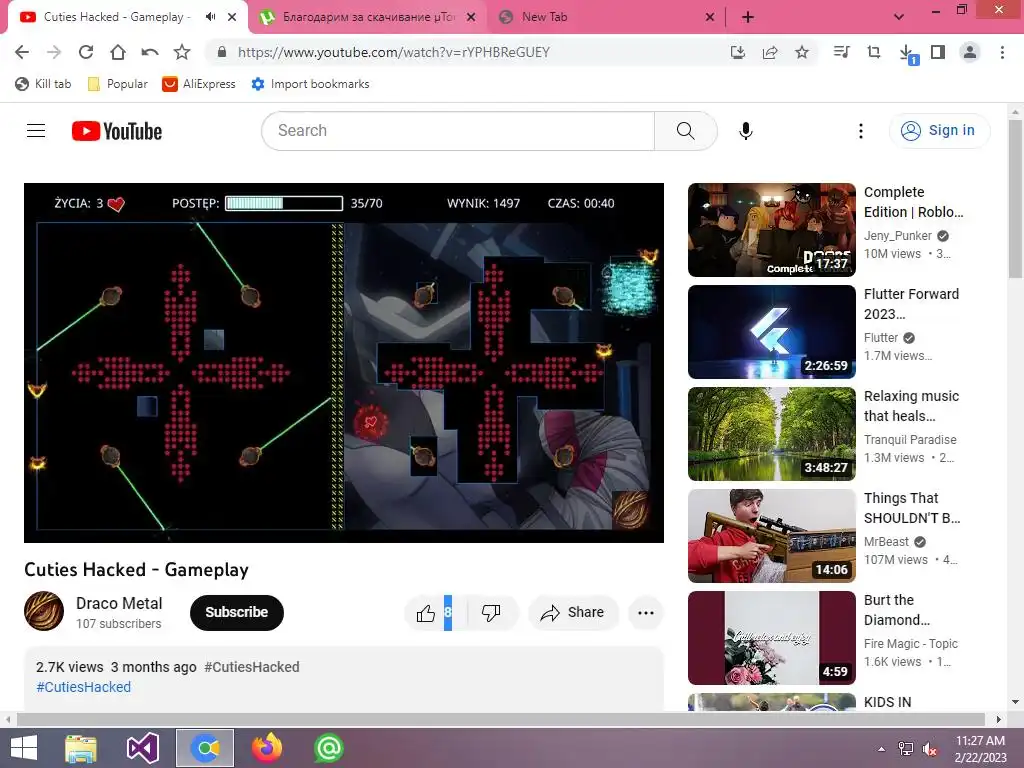Open the Flutter Forward 2023 video thumbnail
This screenshot has height=768, width=1024.
(x=771, y=332)
